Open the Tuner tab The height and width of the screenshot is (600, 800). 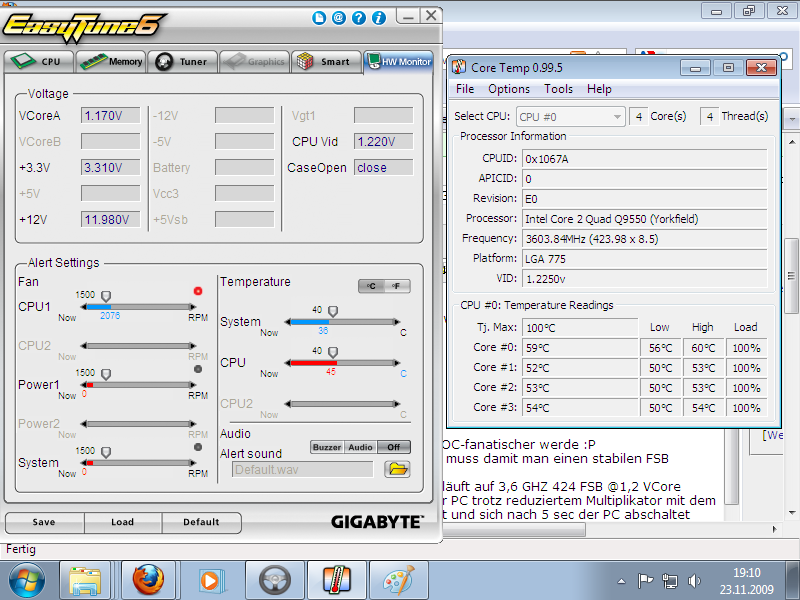pyautogui.click(x=183, y=62)
